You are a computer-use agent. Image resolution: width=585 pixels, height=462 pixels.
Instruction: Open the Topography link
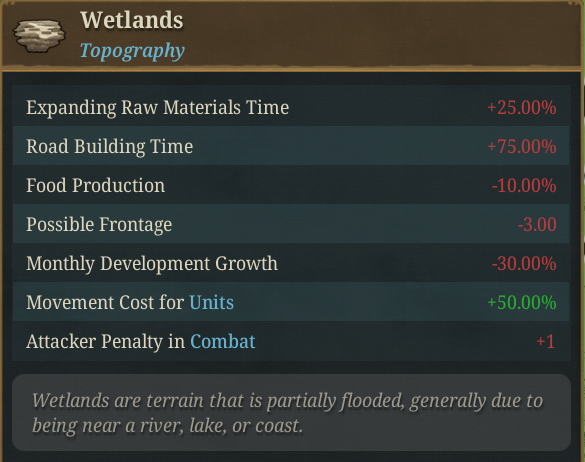(132, 51)
